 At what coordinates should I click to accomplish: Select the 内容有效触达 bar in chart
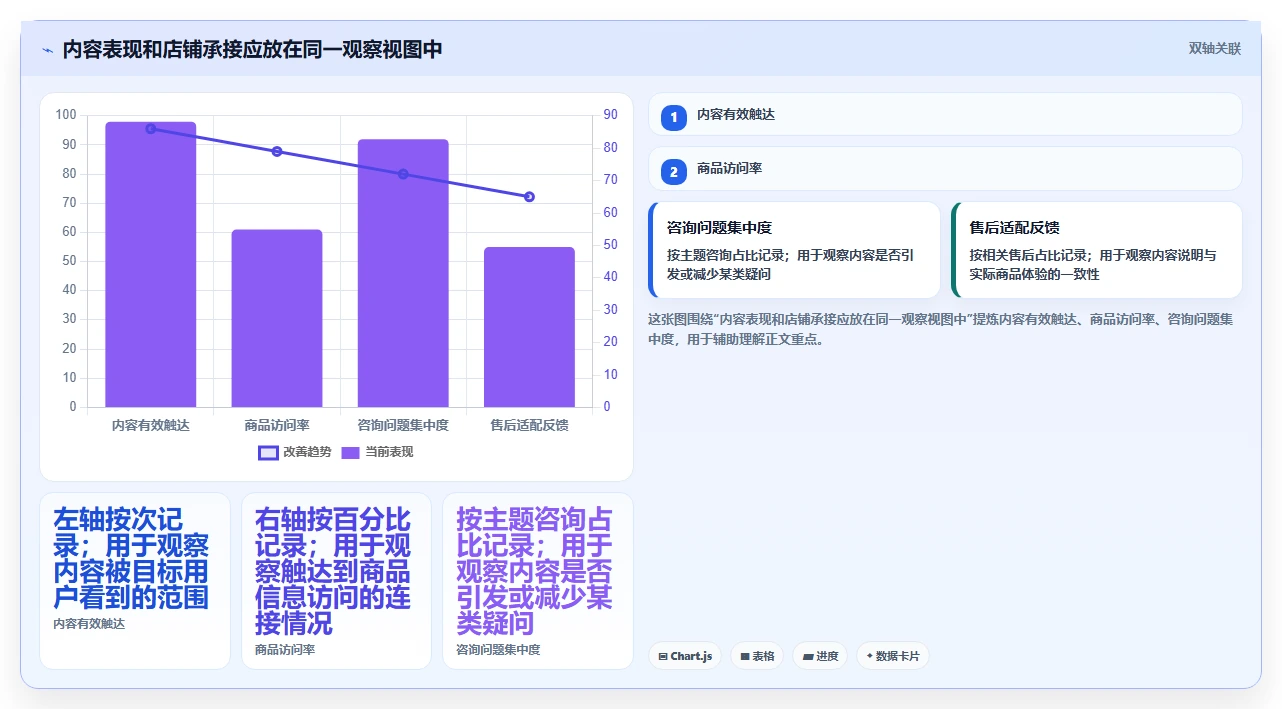click(151, 264)
